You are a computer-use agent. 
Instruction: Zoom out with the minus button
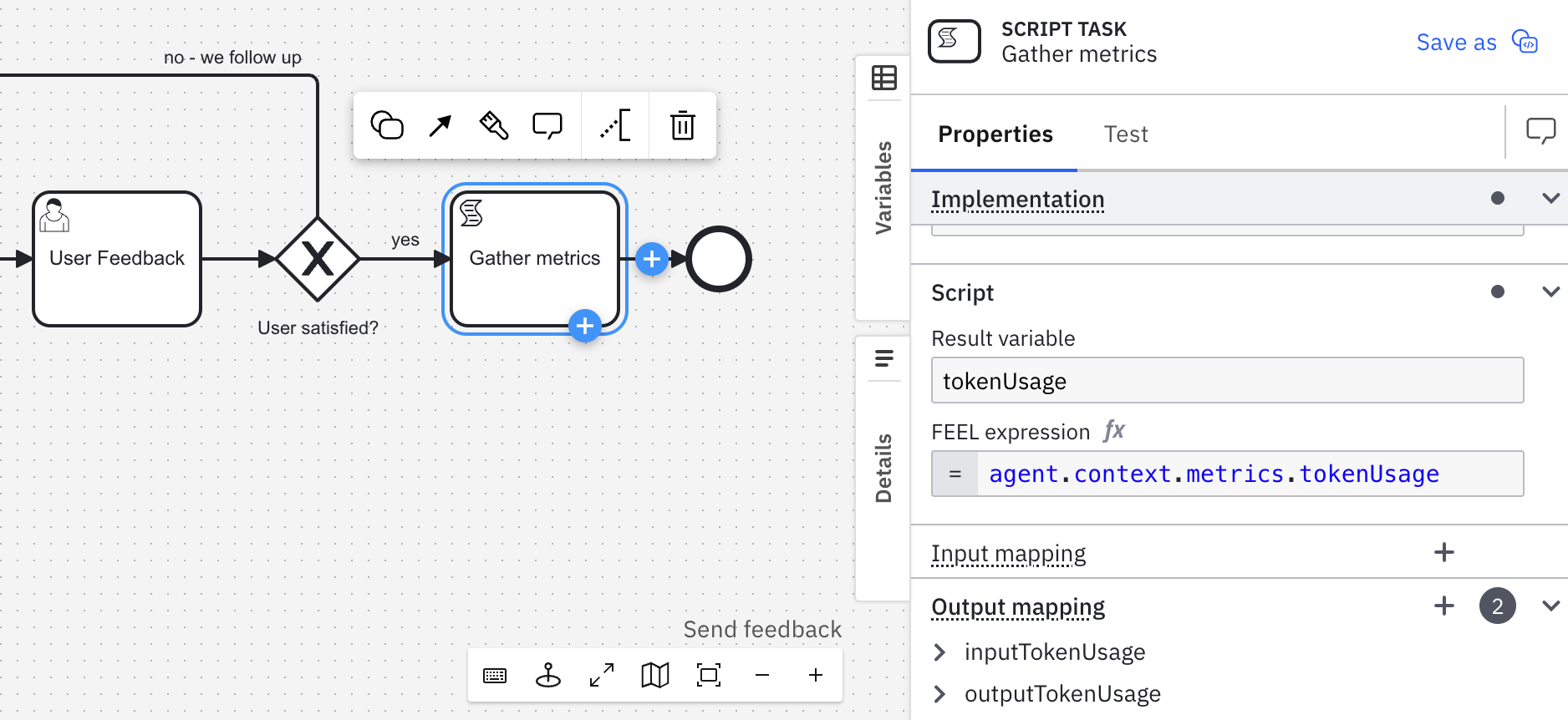pos(762,675)
